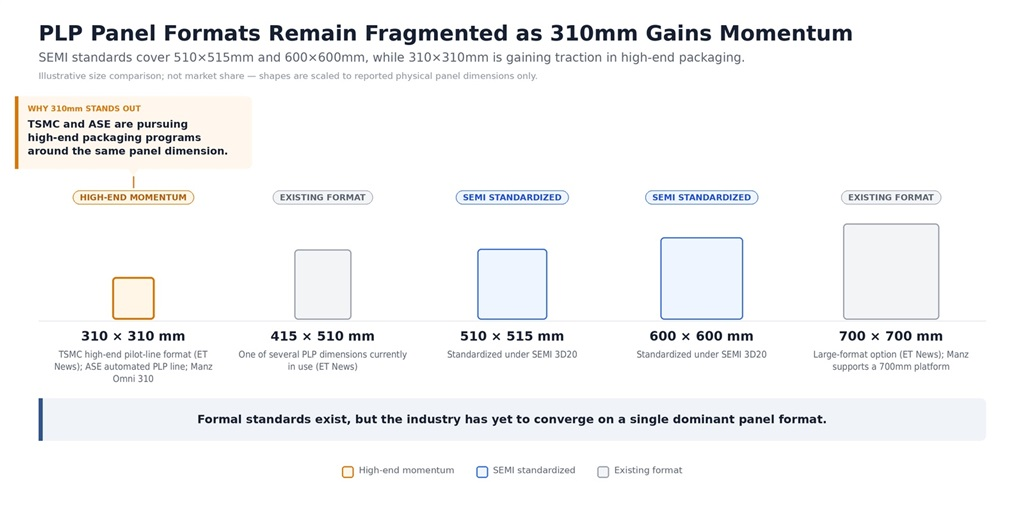Click the PLP Panel Formats main title
This screenshot has width=1024, height=506.
[445, 33]
